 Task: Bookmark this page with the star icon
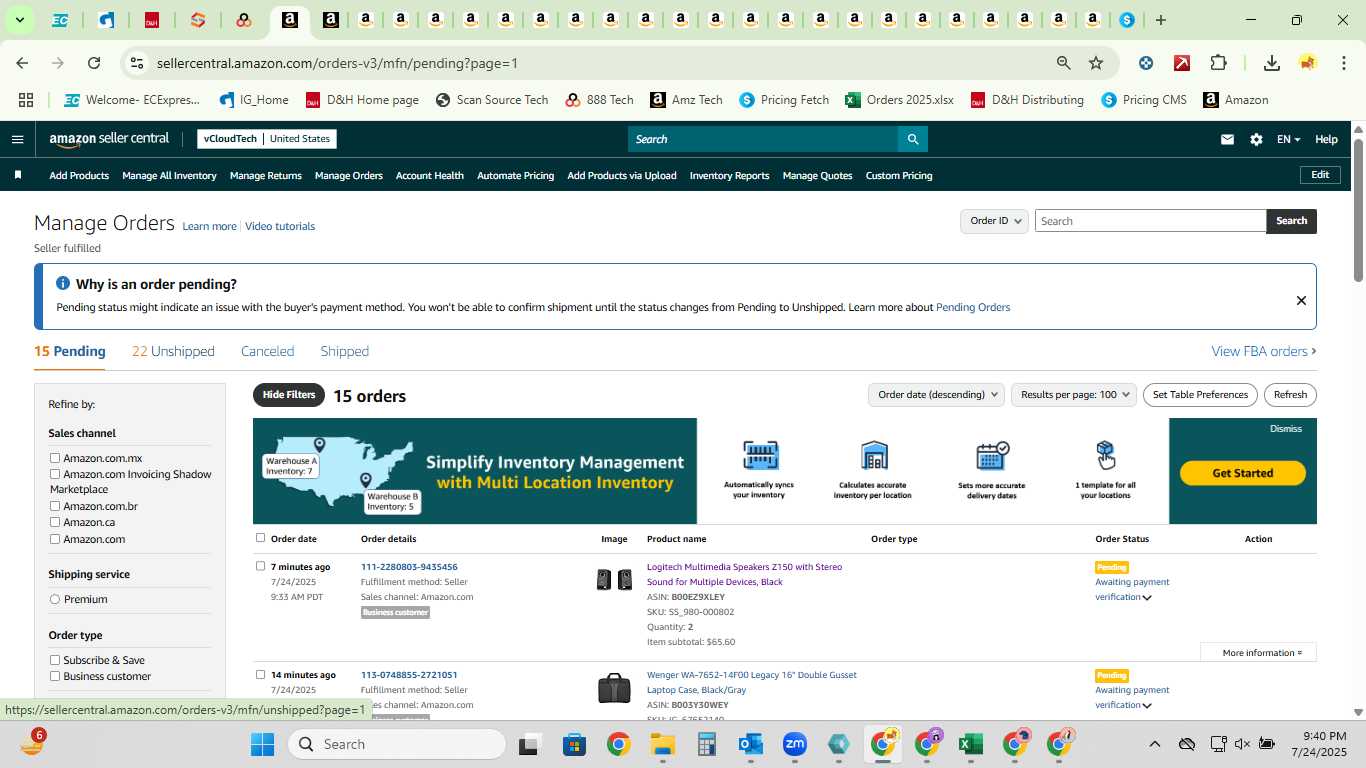click(1096, 63)
